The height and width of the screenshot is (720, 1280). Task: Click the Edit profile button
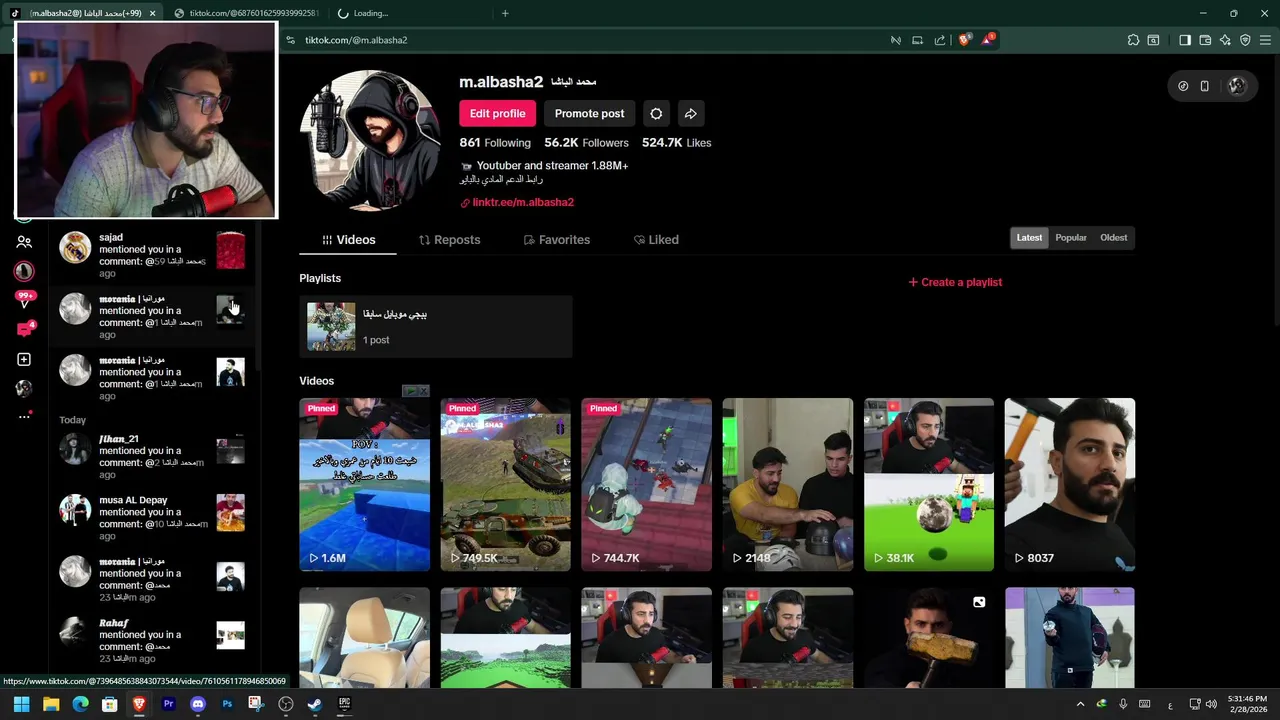tap(498, 113)
